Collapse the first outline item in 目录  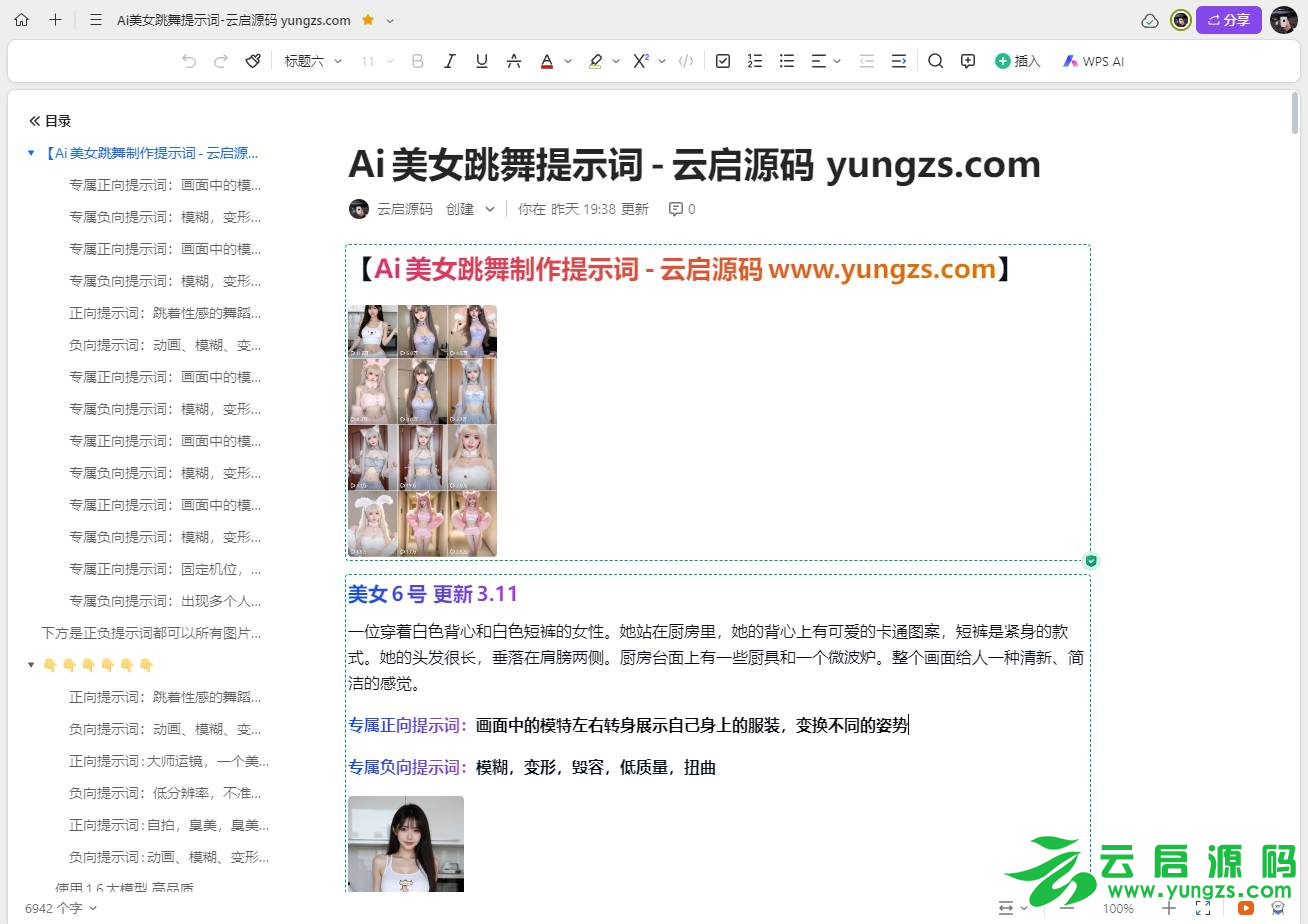coord(29,153)
